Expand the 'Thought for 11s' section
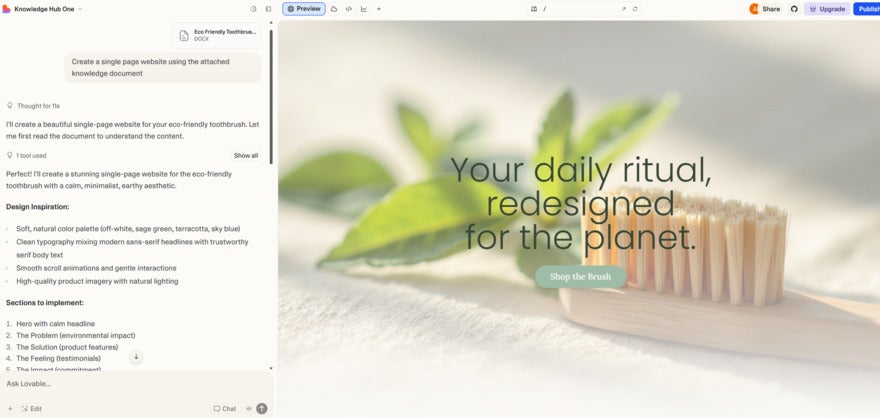 point(33,105)
